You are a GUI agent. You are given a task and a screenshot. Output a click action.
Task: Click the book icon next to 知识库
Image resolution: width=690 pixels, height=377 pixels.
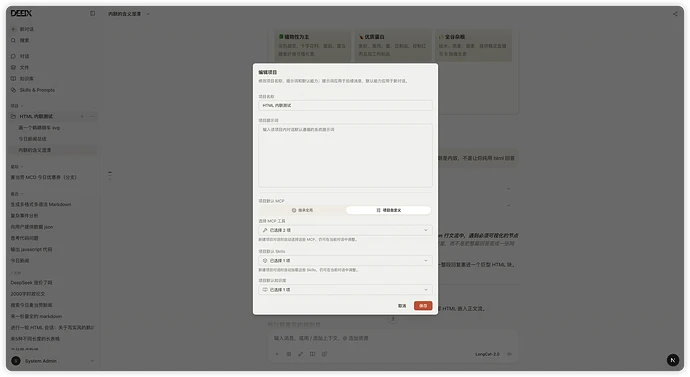tap(13, 79)
